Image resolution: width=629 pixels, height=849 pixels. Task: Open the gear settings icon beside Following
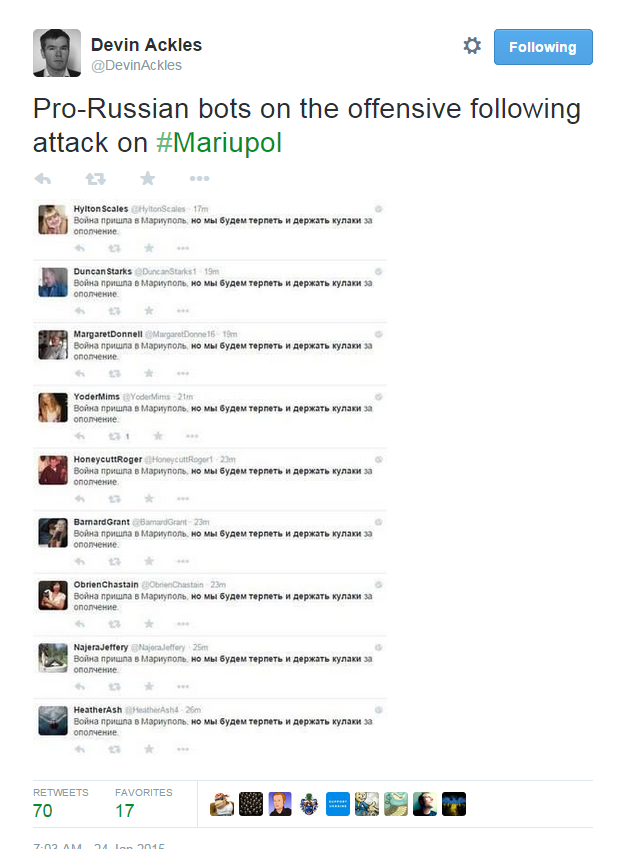pos(472,46)
